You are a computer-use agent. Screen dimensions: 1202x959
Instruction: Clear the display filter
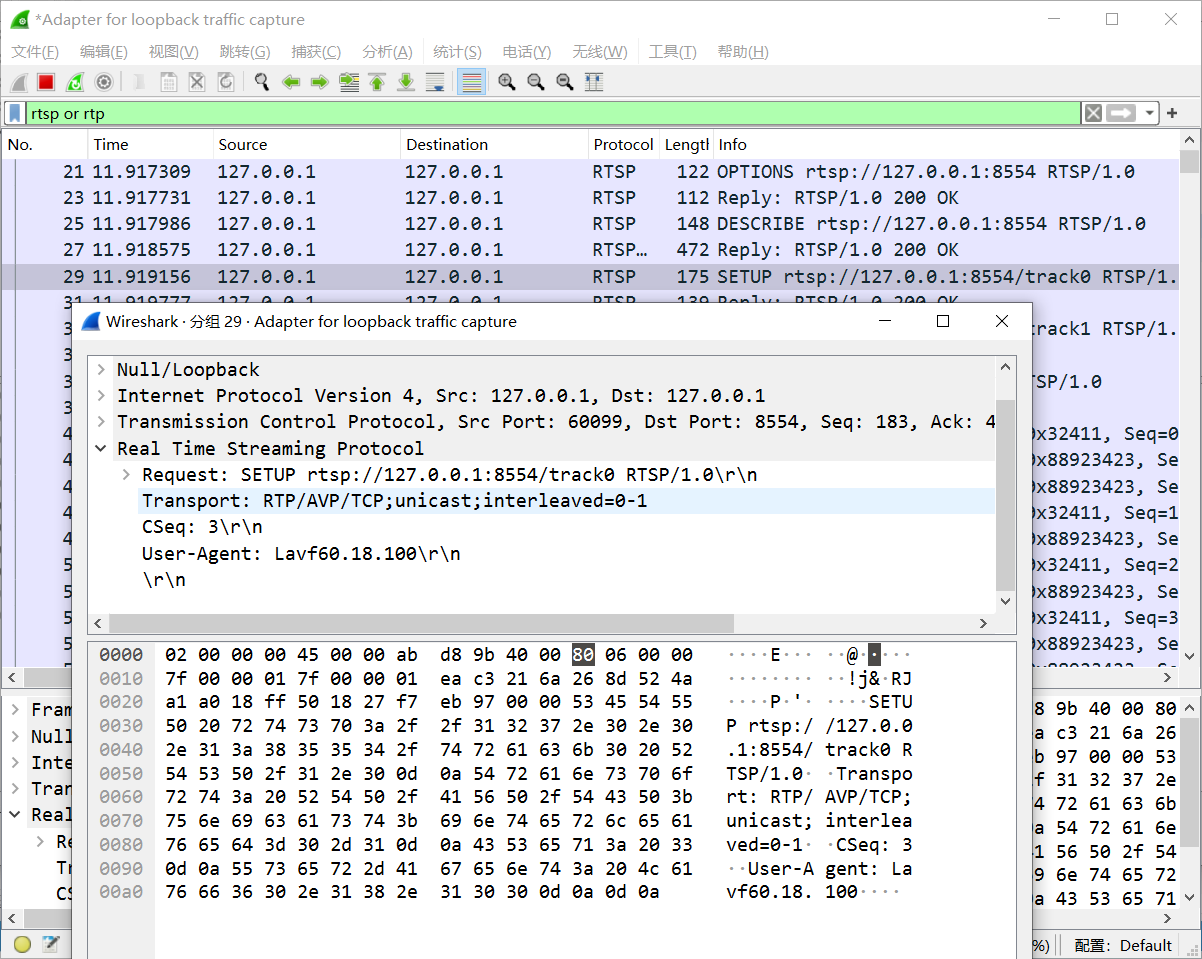pos(1094,113)
